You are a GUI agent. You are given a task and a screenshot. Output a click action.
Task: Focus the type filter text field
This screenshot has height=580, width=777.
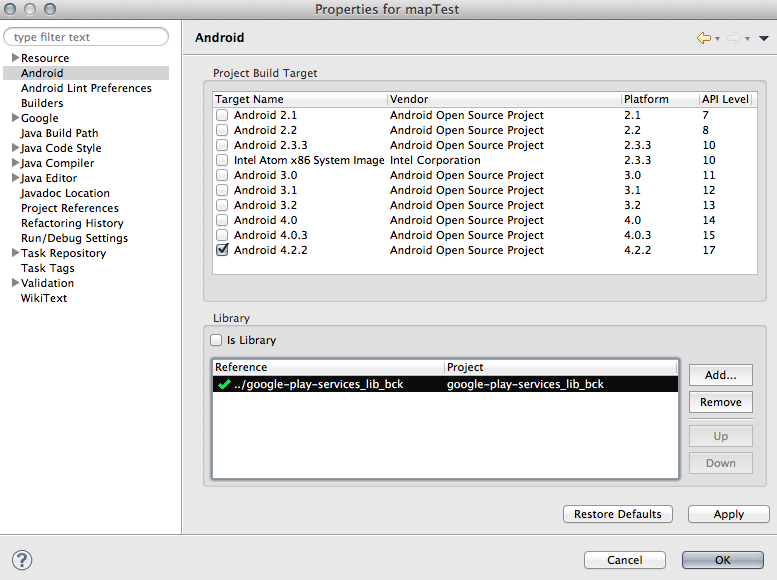[x=86, y=37]
